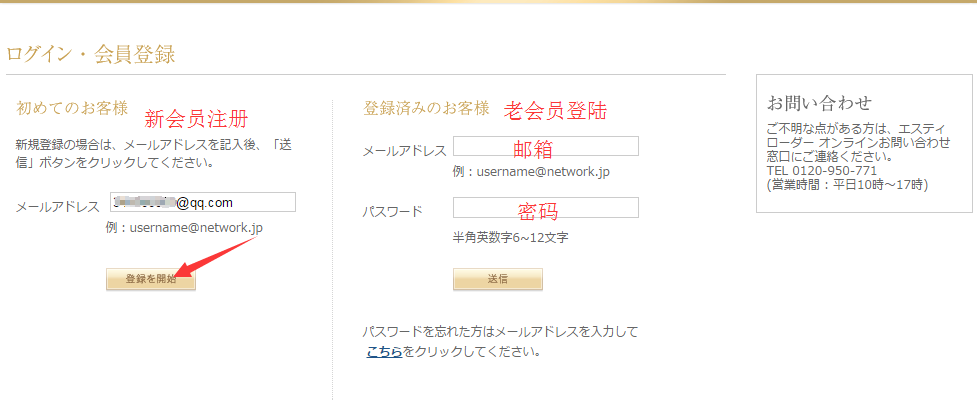
Task: Click the username@network.jp example under login email
Action: (531, 172)
